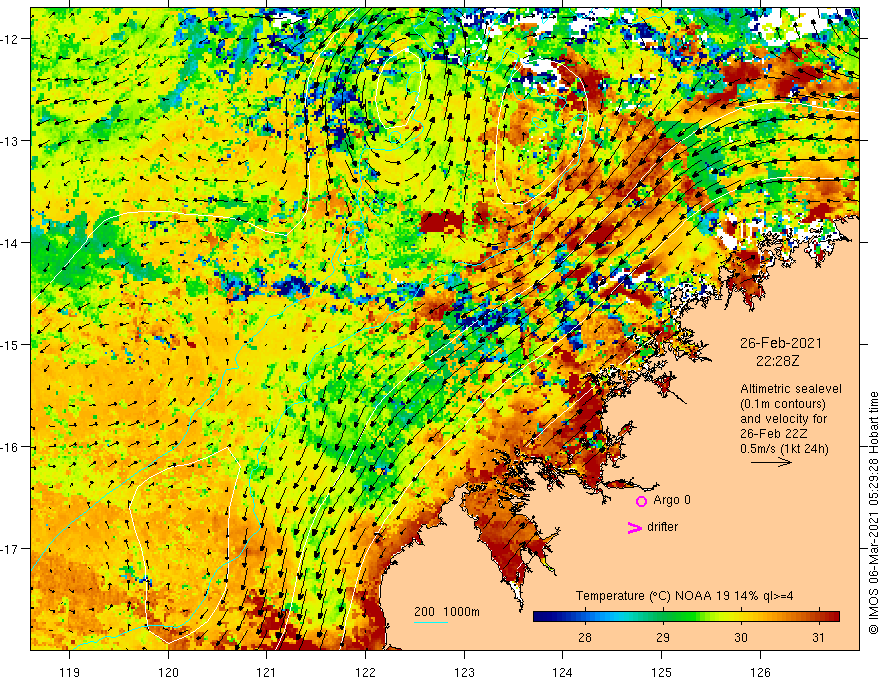
Task: Click the color bar tick label 28
Action: (585, 637)
